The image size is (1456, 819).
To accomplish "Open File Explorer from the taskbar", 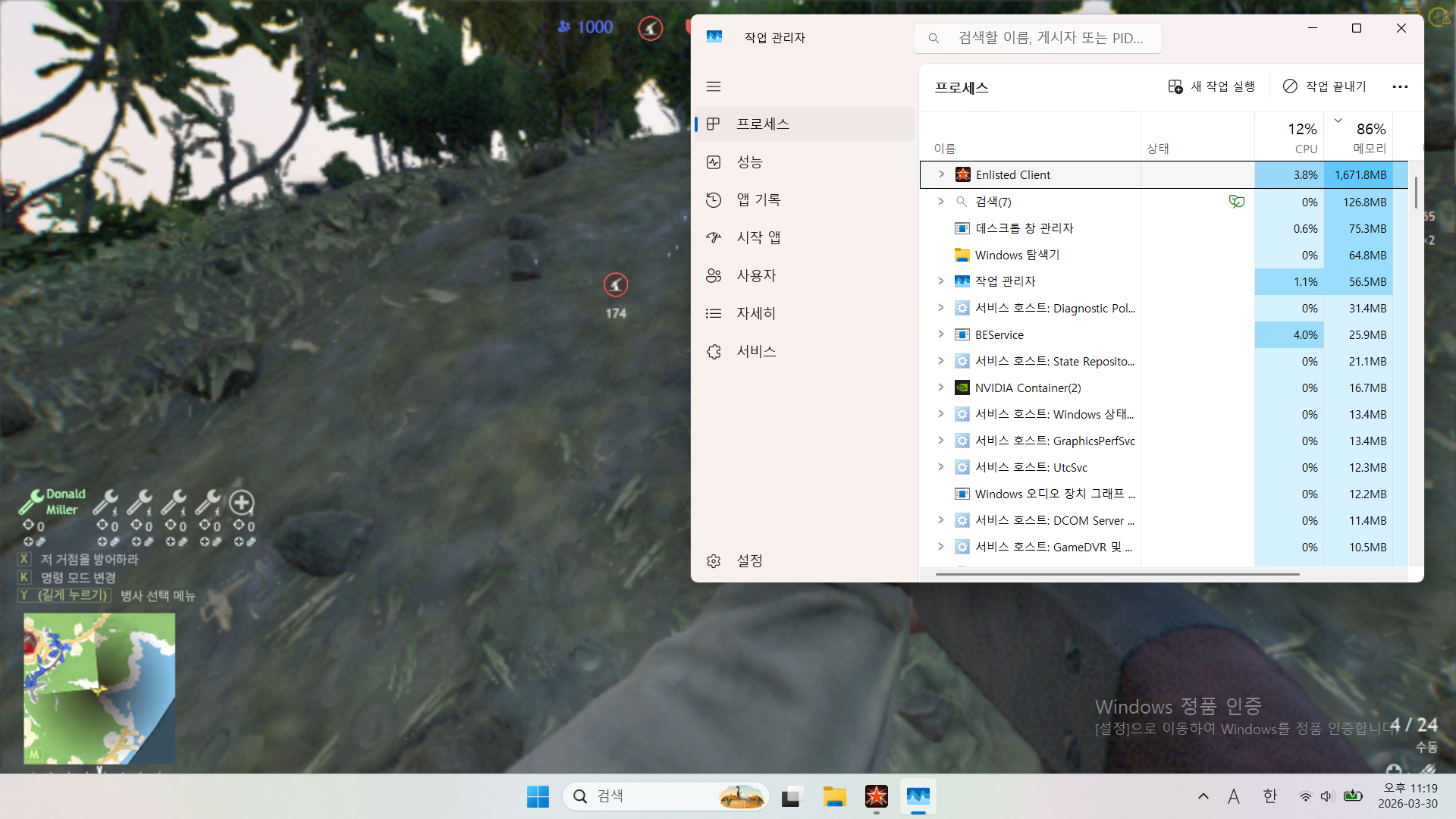I will (834, 796).
